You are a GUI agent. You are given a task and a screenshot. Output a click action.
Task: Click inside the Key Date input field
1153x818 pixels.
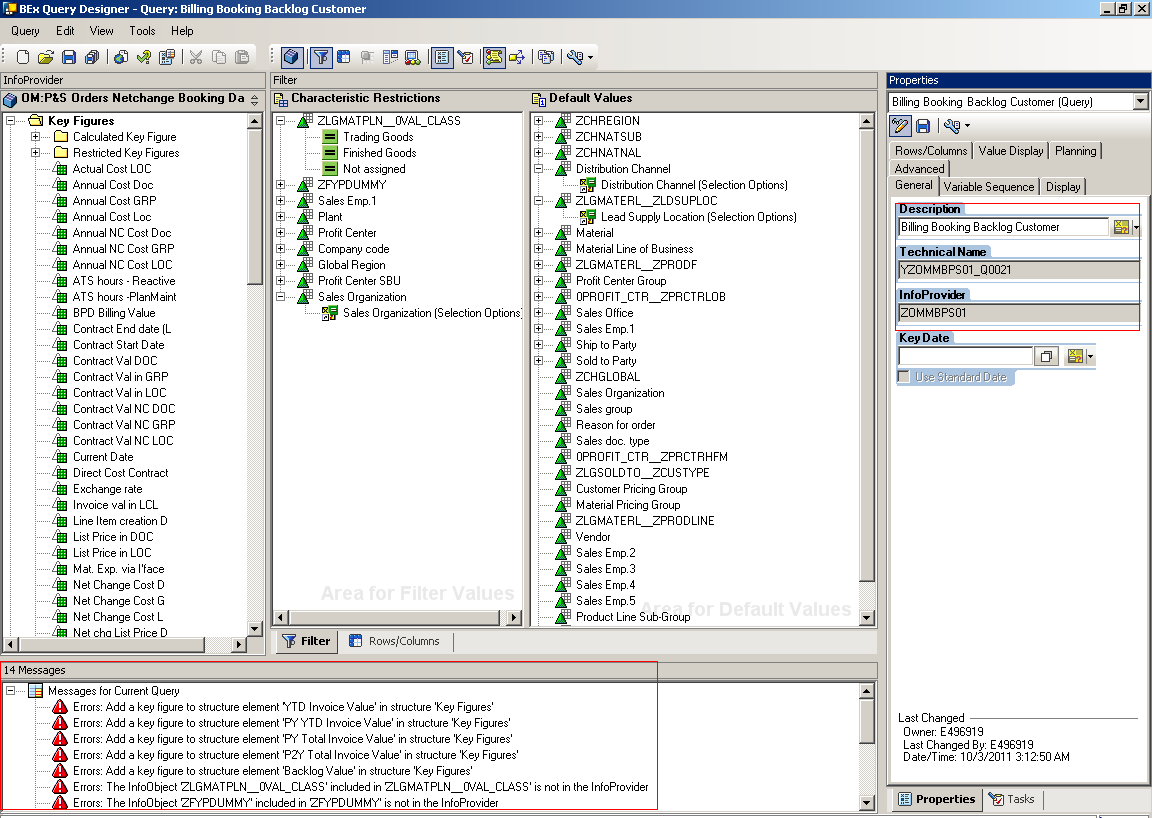[960, 356]
